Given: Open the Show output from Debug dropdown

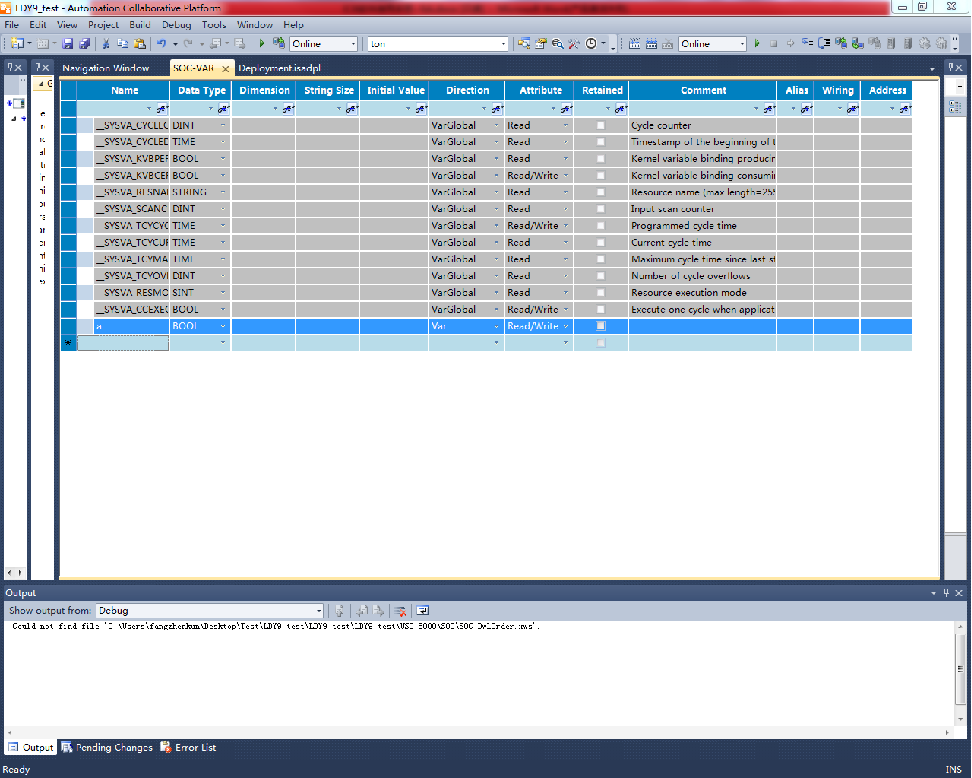Looking at the screenshot, I should (319, 610).
